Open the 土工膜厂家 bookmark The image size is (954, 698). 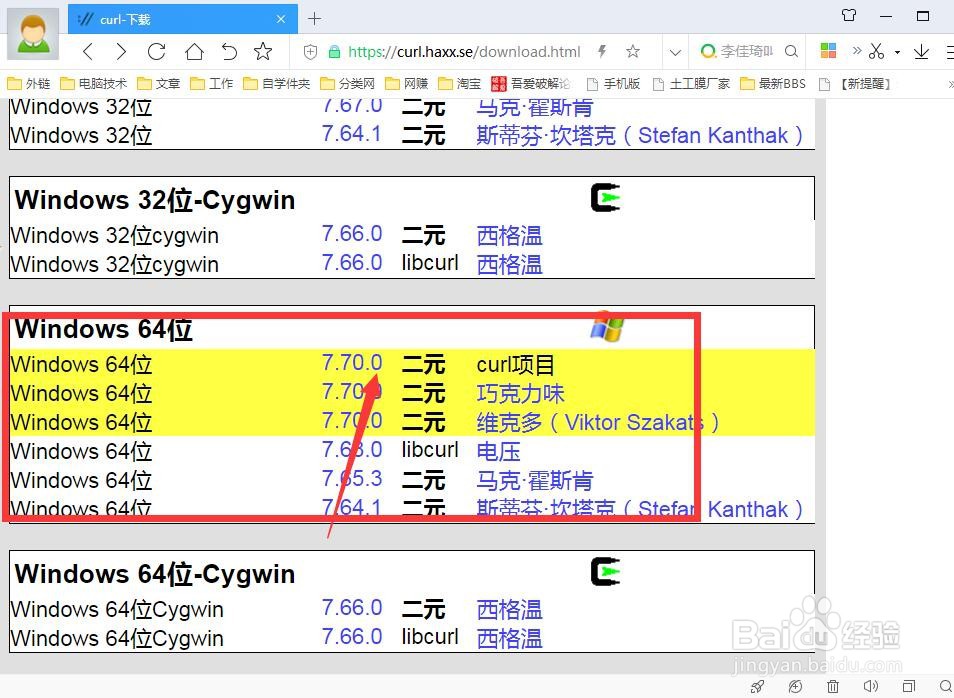point(691,83)
